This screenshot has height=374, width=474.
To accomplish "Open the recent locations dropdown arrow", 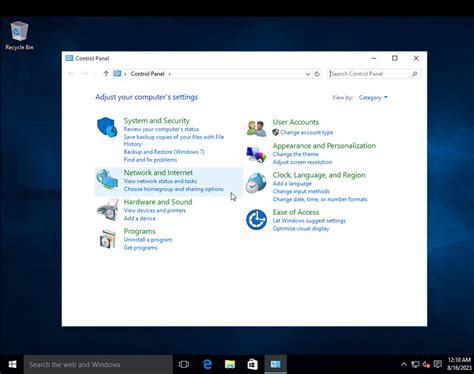I will (x=95, y=74).
